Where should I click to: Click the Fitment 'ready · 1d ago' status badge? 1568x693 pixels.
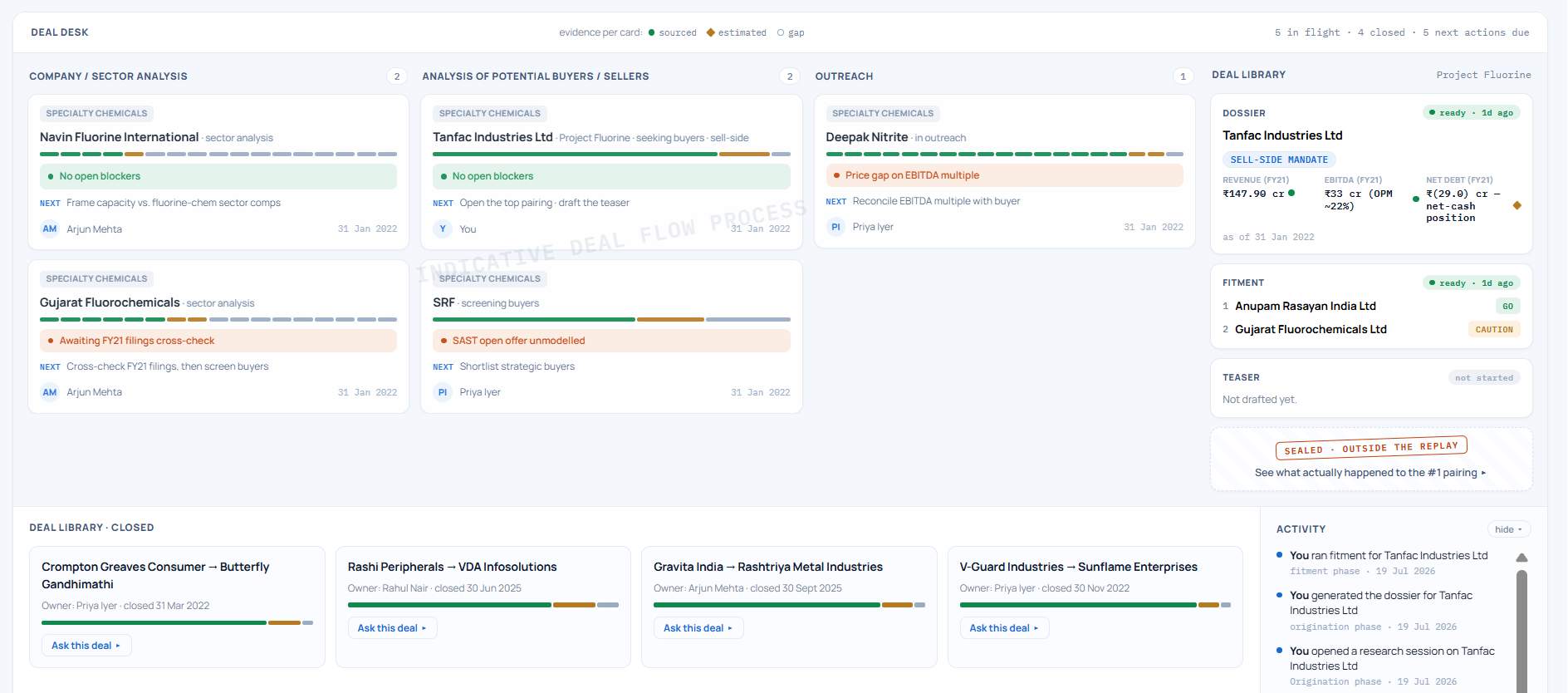tap(1472, 283)
